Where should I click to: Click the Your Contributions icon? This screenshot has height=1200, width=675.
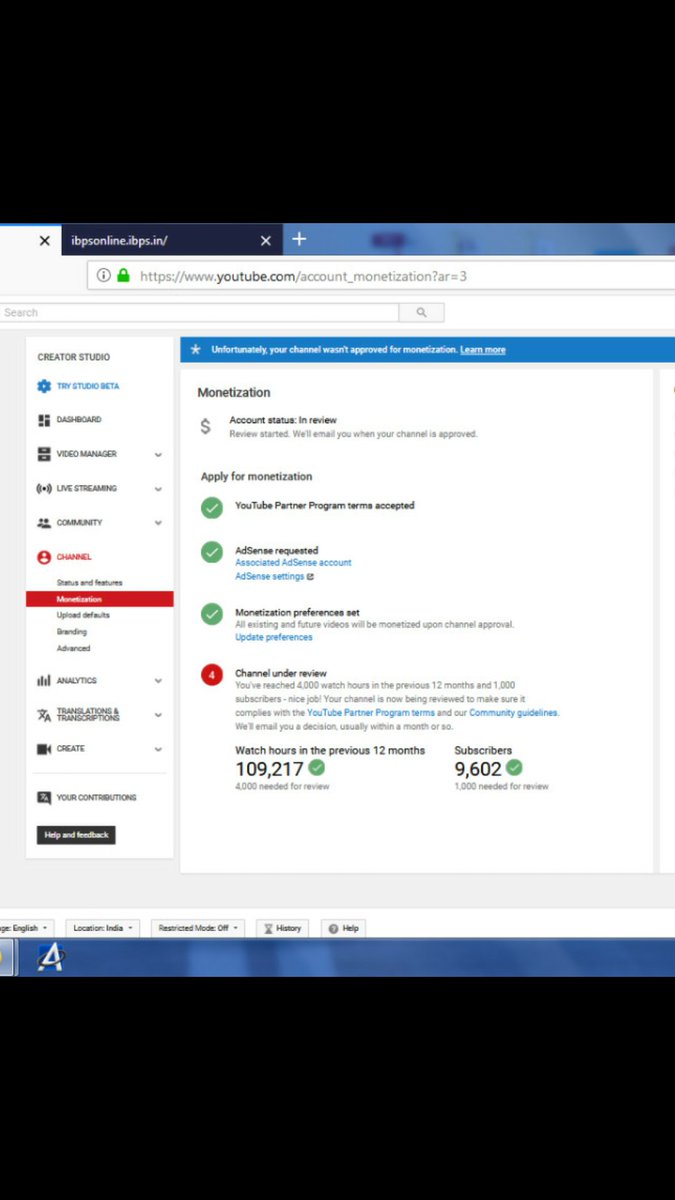click(44, 798)
